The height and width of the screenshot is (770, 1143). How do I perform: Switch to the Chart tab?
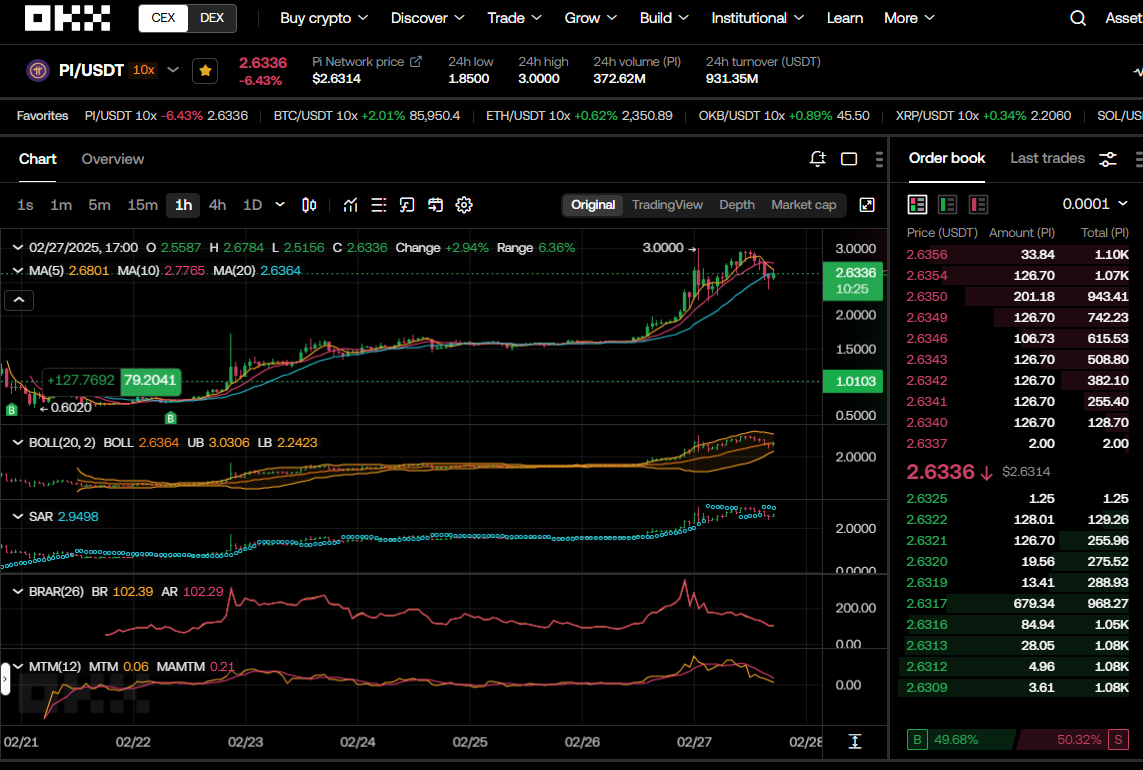[37, 159]
